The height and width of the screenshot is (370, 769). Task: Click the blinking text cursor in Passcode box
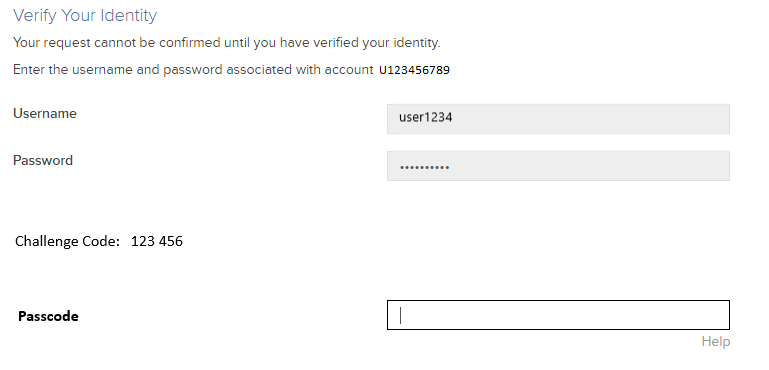coord(401,315)
